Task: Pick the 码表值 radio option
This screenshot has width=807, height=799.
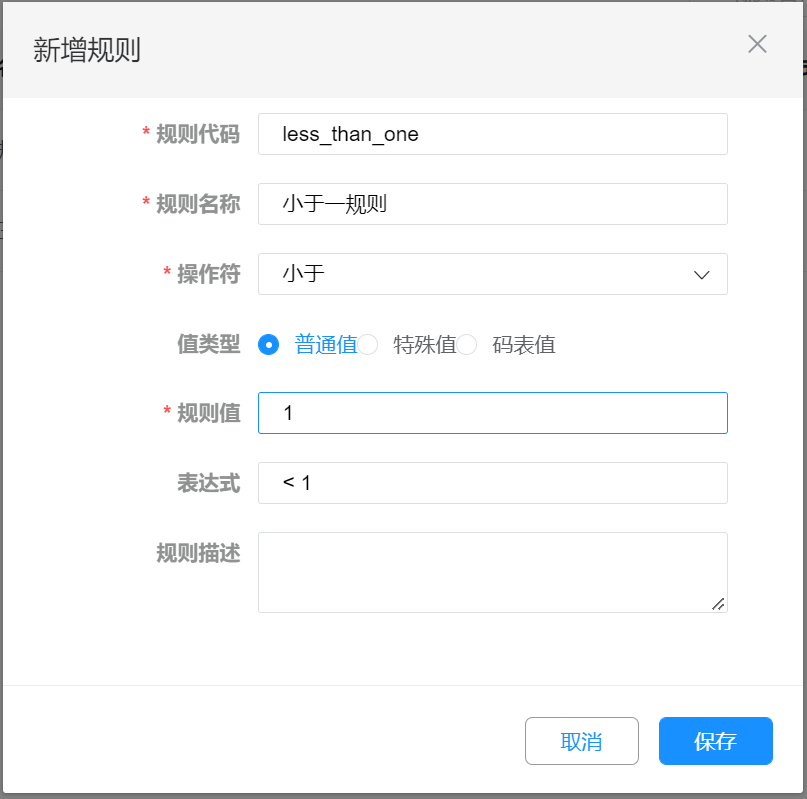Action: click(x=467, y=345)
